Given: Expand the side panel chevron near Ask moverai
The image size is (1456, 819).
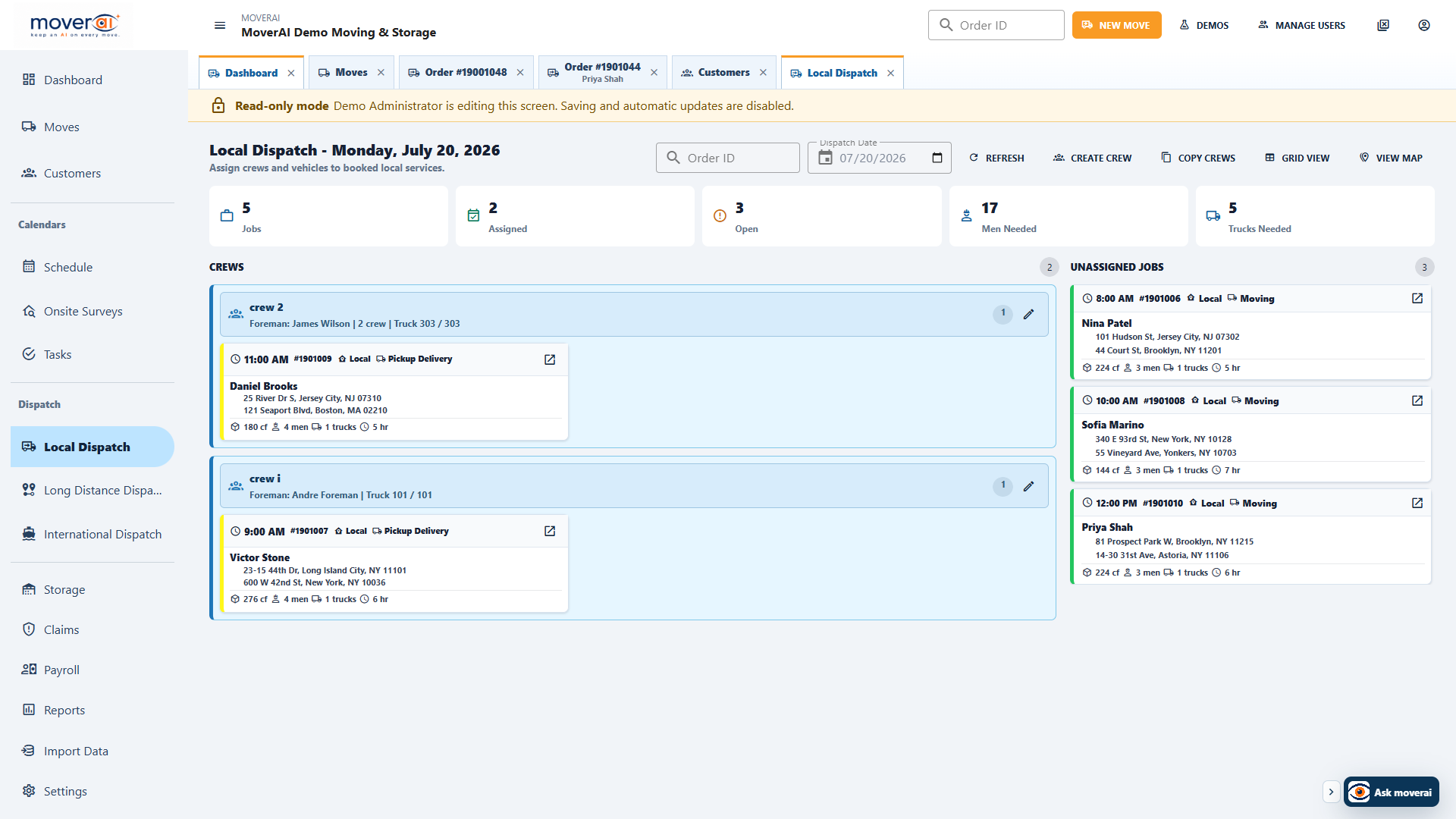Looking at the screenshot, I should tap(1331, 792).
